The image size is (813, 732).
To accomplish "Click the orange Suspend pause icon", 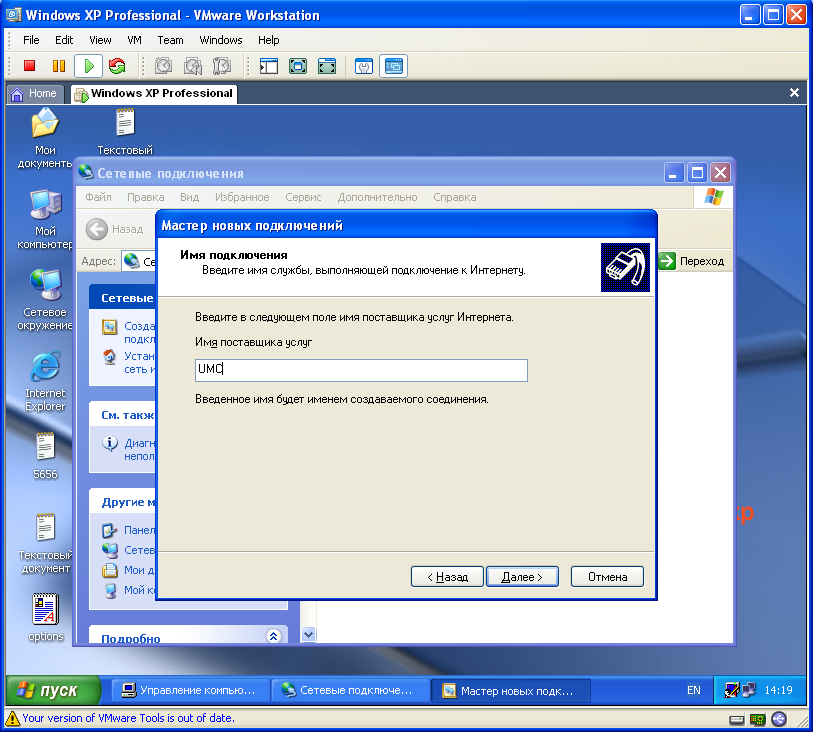I will [59, 66].
